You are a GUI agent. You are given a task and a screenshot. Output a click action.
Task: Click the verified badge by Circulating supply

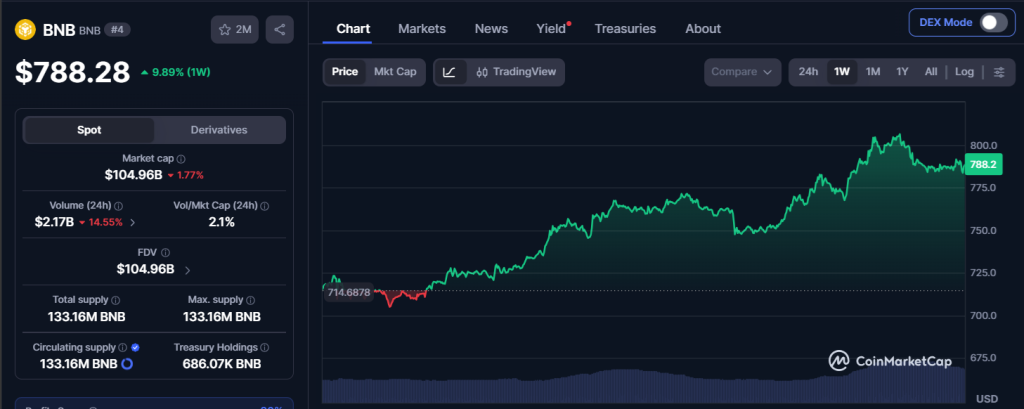pos(135,348)
